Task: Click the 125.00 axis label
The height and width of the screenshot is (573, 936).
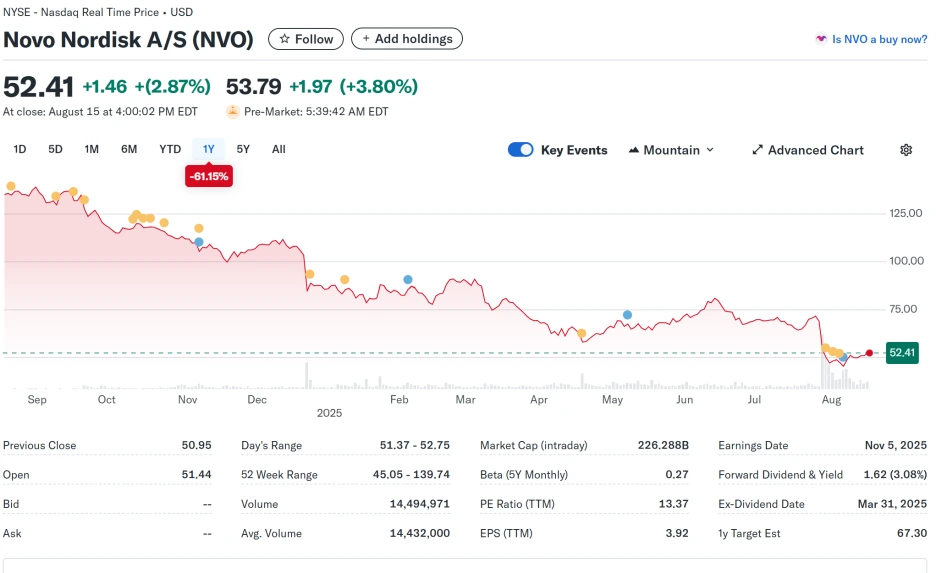Action: [x=906, y=213]
